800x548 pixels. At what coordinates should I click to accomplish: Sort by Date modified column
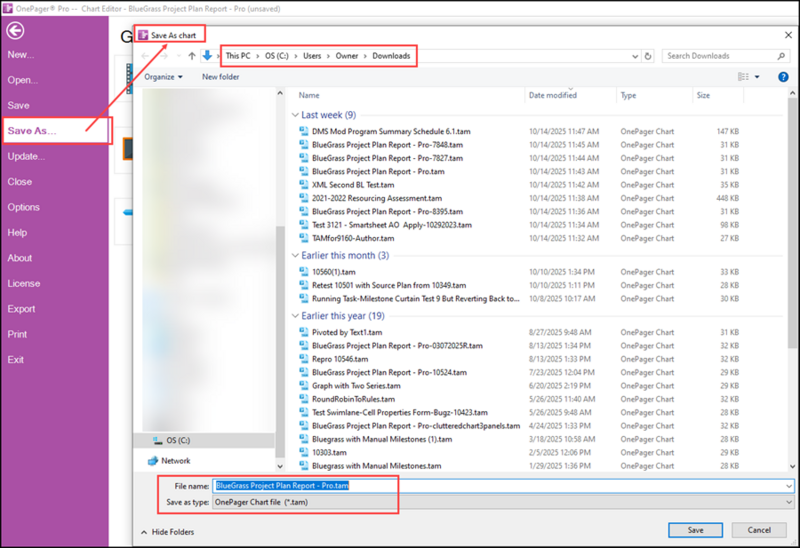coord(553,95)
